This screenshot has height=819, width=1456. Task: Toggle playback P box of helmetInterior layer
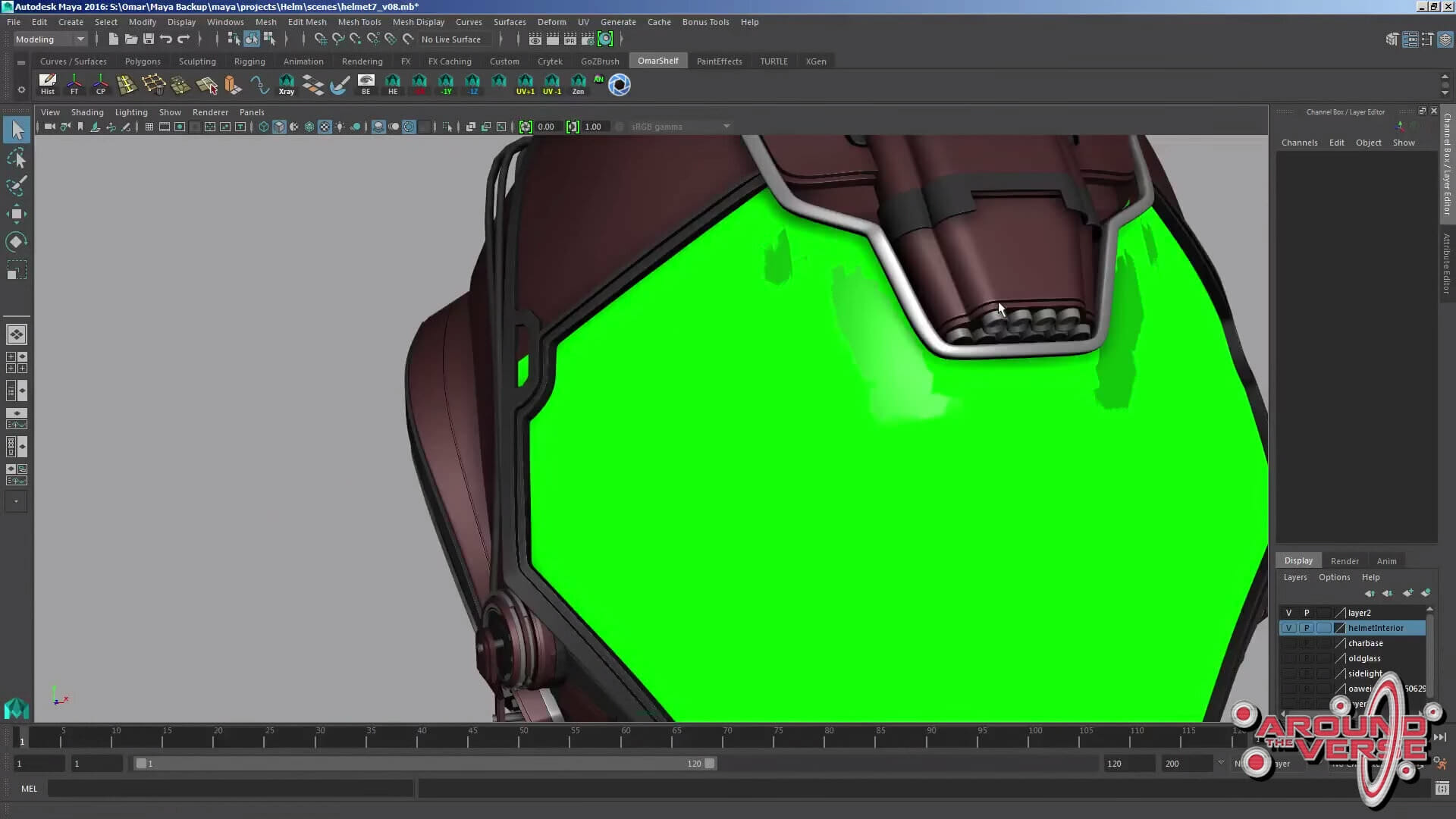click(1307, 628)
